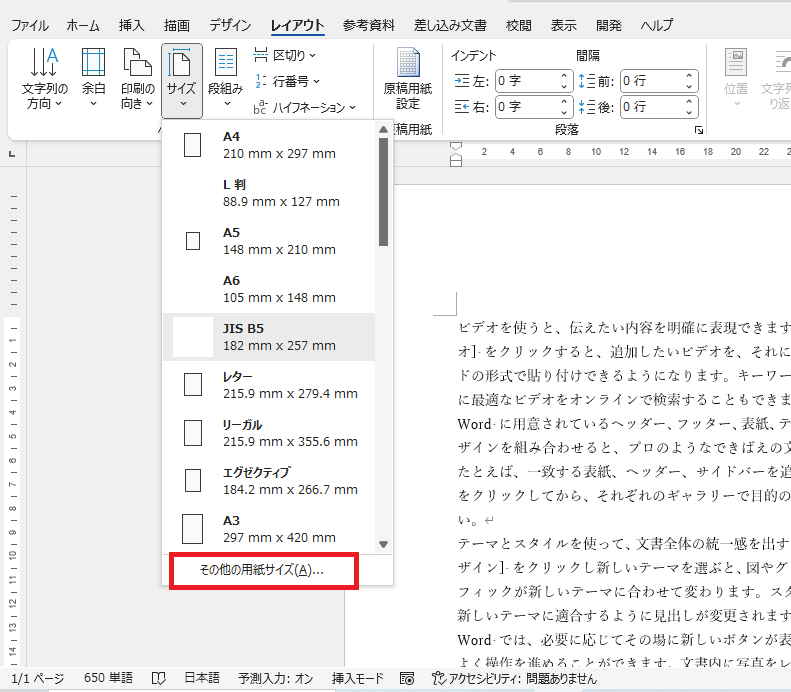Switch to the 描画 tab
The width and height of the screenshot is (791, 692).
coord(177,25)
